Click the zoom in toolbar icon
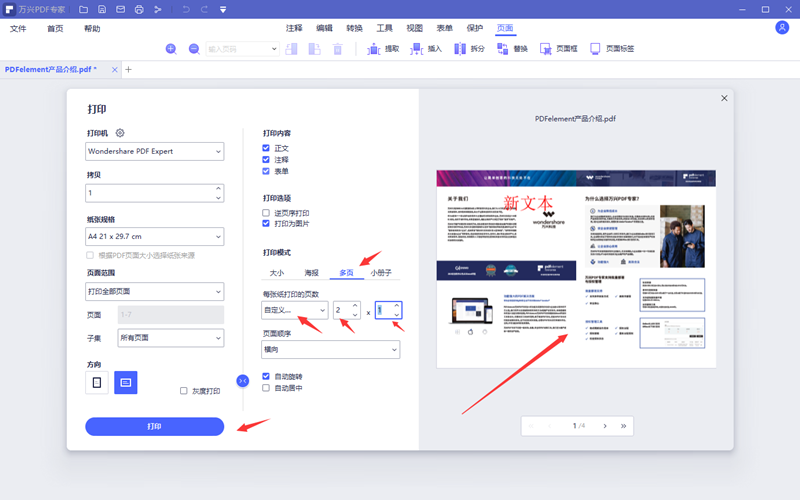The image size is (800, 500). tap(171, 49)
